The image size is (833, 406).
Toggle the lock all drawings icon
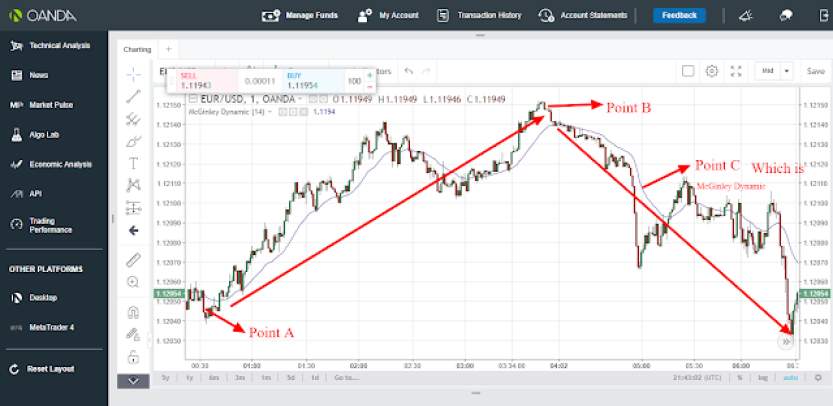point(133,357)
